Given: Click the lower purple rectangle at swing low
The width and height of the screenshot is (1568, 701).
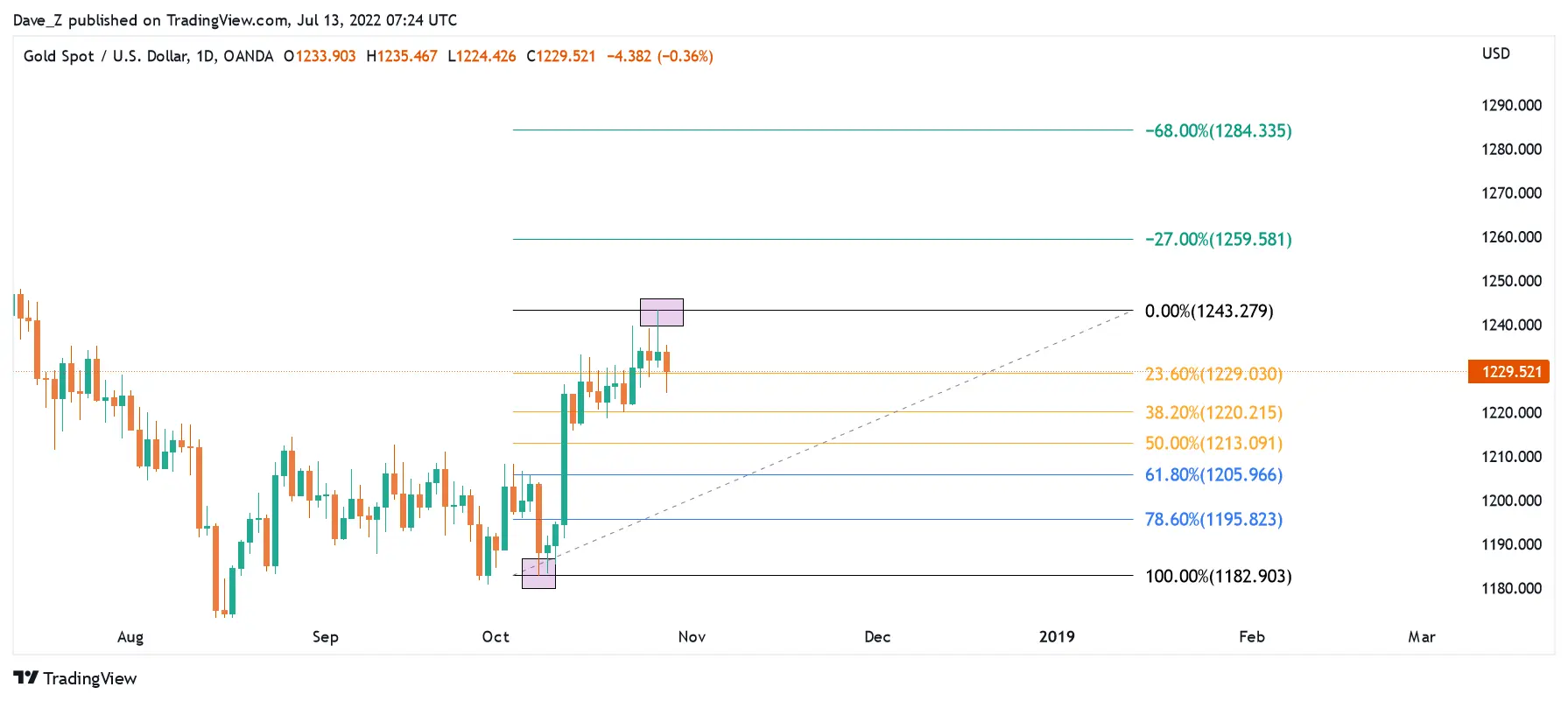Looking at the screenshot, I should pyautogui.click(x=538, y=573).
